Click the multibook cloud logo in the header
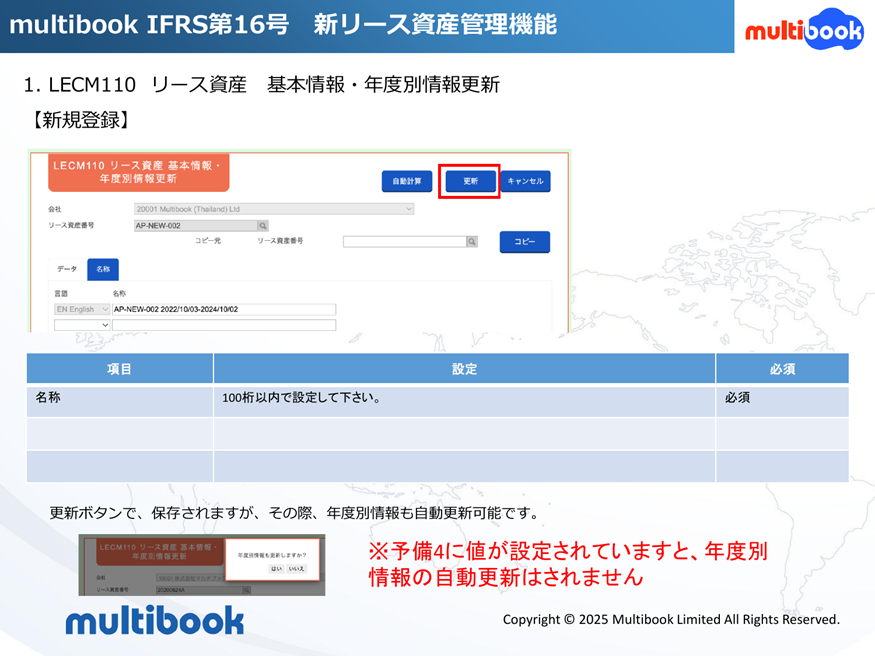The height and width of the screenshot is (656, 875). [804, 29]
